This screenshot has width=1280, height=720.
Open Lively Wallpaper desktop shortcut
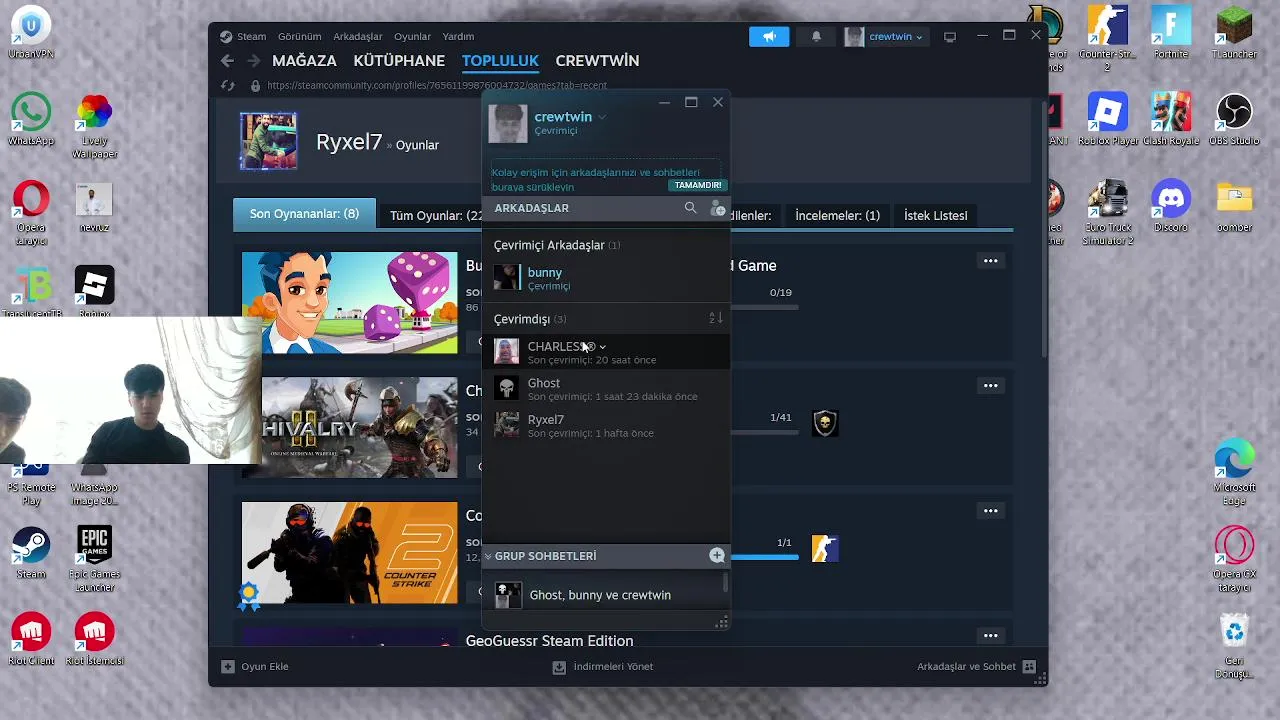coord(94,126)
